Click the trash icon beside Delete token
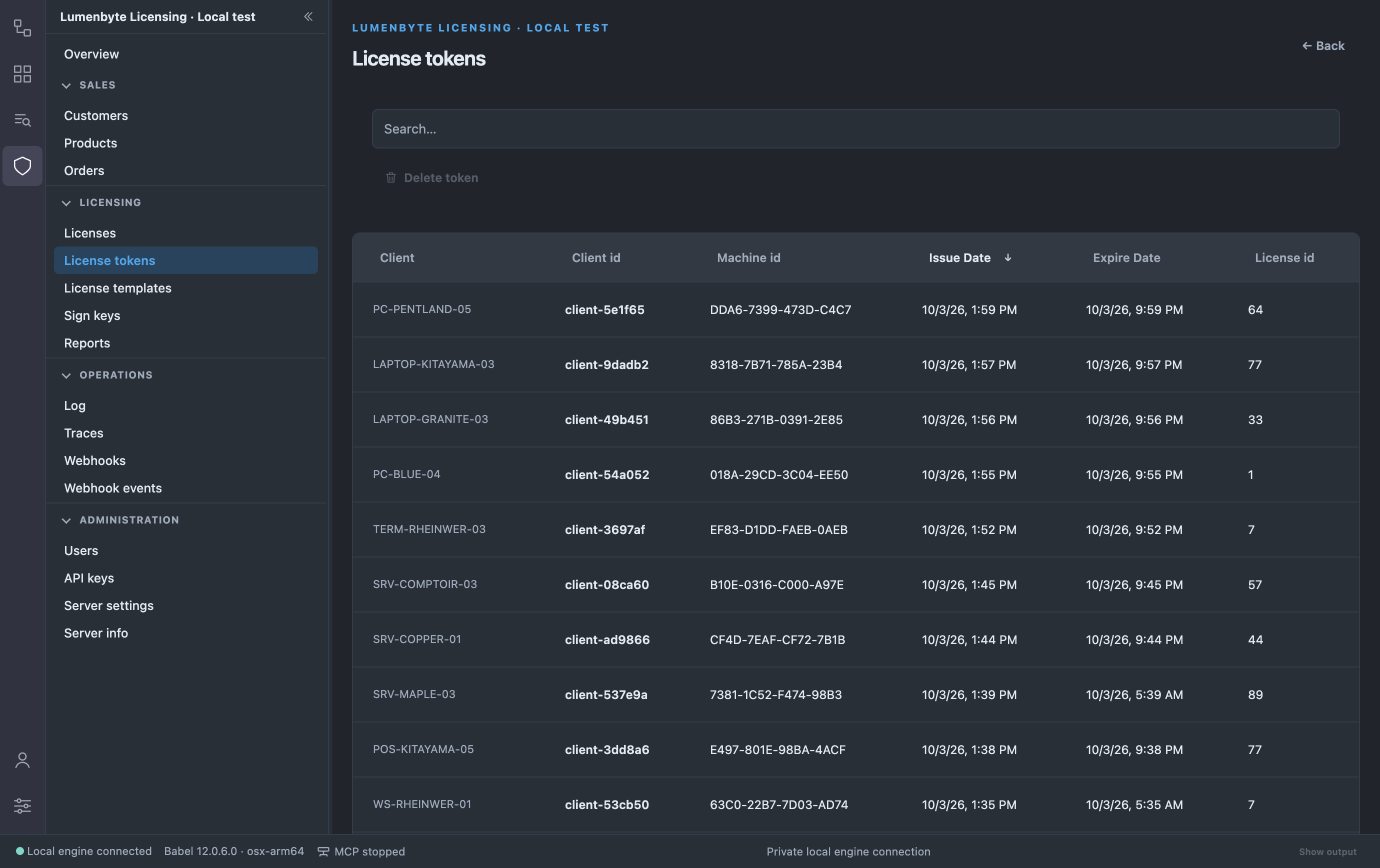Screen dimensions: 1380x868 [391, 177]
